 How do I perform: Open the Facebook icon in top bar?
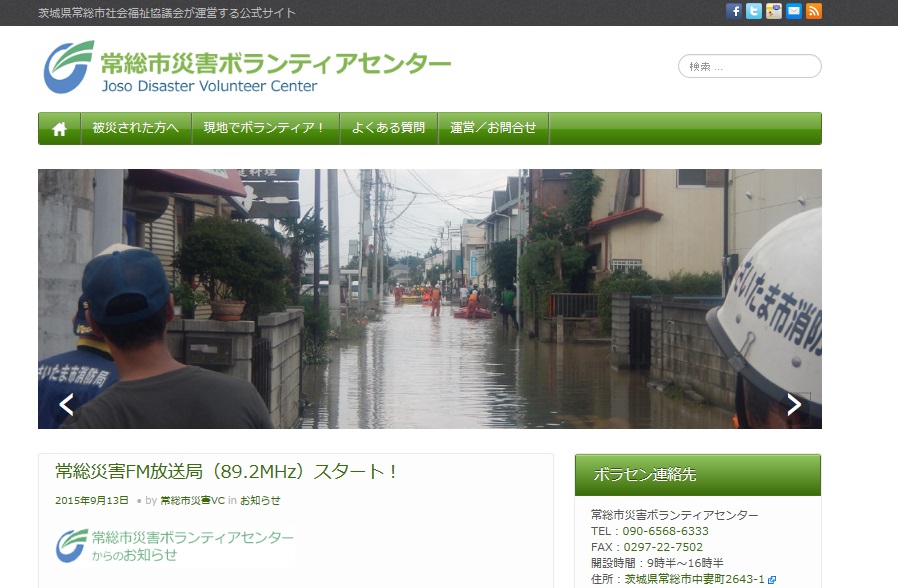coord(734,11)
